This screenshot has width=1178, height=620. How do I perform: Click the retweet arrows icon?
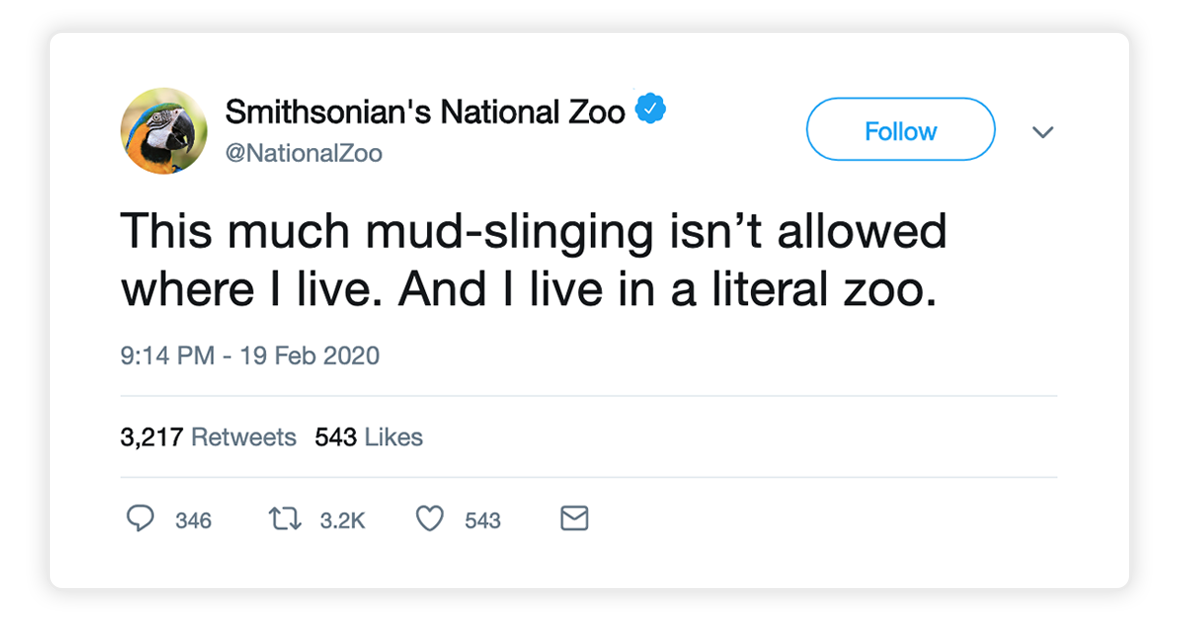[x=285, y=519]
